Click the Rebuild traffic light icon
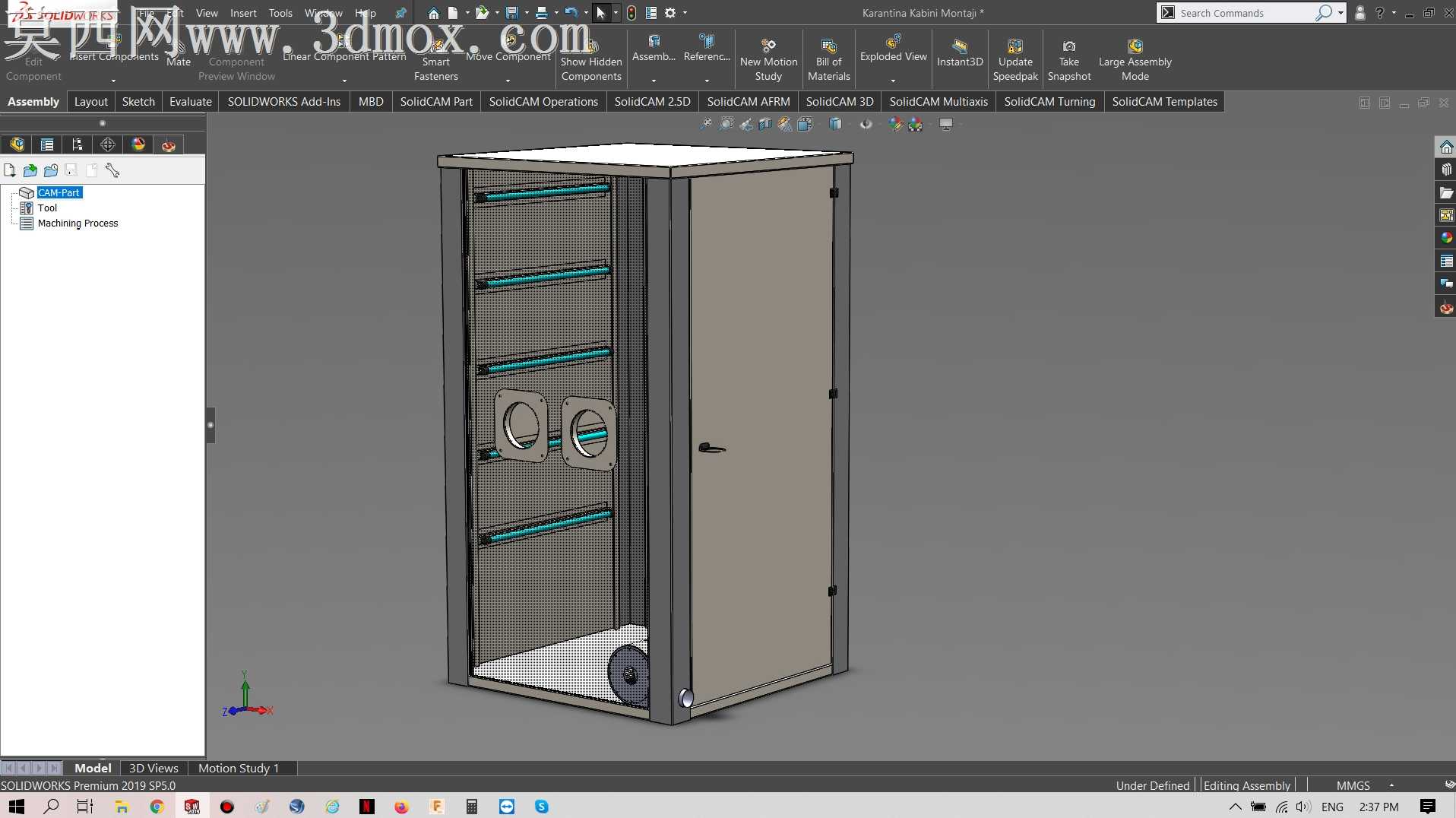The image size is (1456, 818). pos(631,13)
